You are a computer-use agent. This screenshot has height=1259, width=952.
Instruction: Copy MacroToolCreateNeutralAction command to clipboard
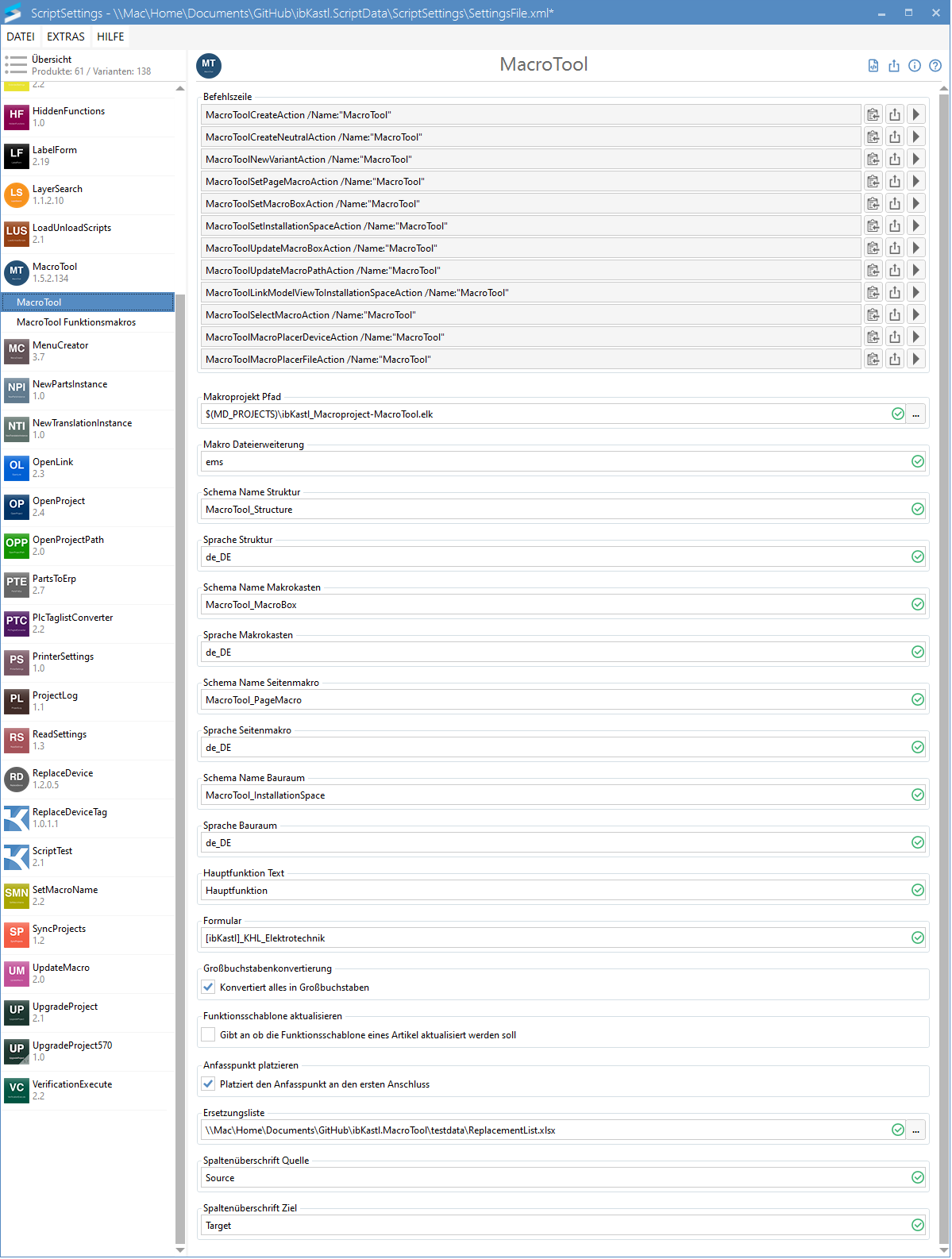[873, 137]
